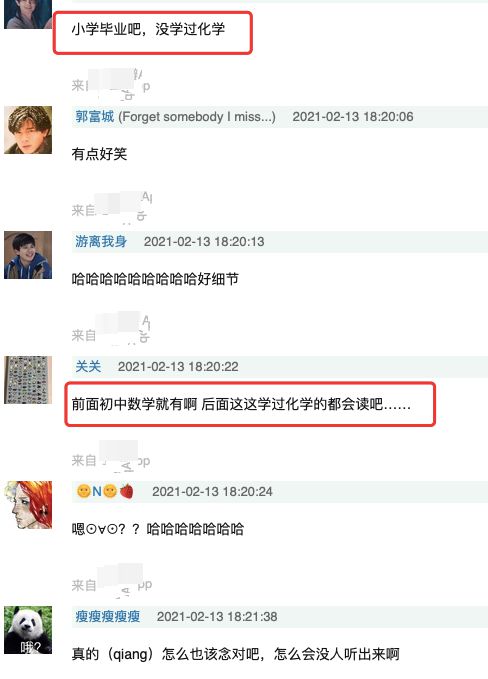Click timestamp 2021-02-13 18:21:38
The image size is (488, 679).
click(217, 616)
